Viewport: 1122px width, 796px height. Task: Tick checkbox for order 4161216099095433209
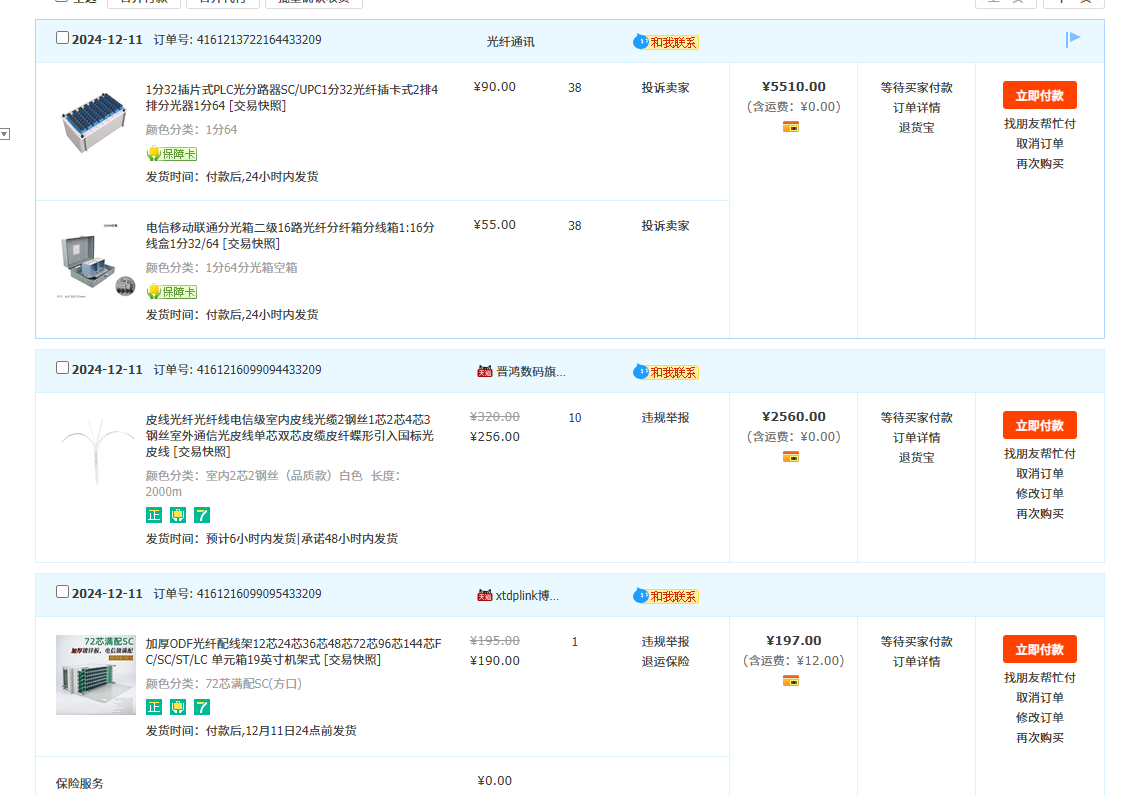click(63, 592)
